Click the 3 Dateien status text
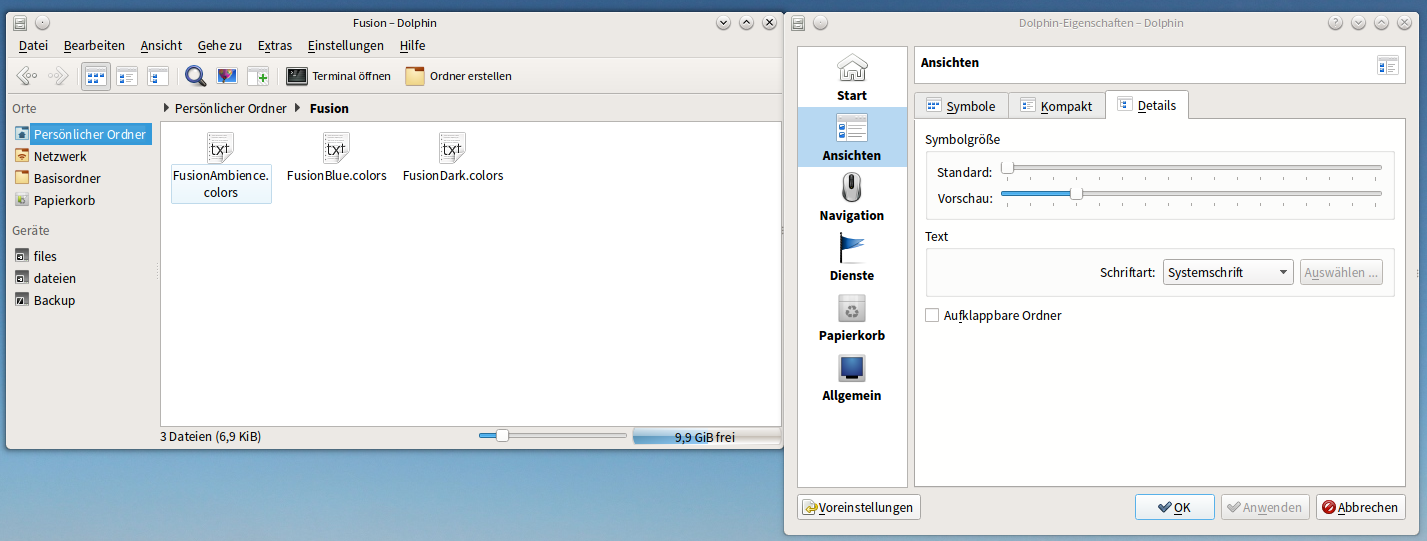This screenshot has width=1427, height=541. 211,437
